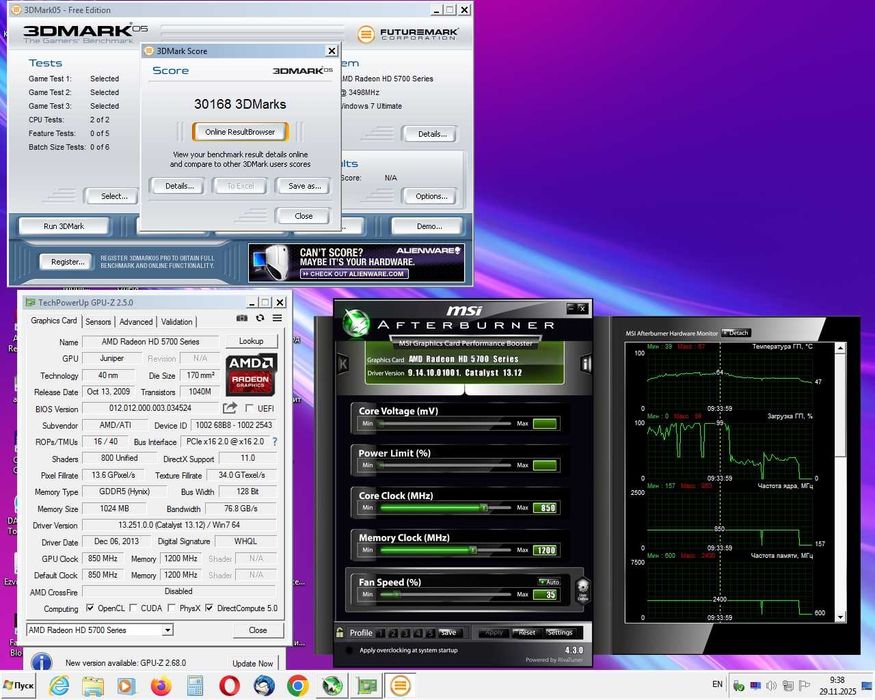Click the Core Clock value box 850
875x700 pixels.
click(x=545, y=508)
